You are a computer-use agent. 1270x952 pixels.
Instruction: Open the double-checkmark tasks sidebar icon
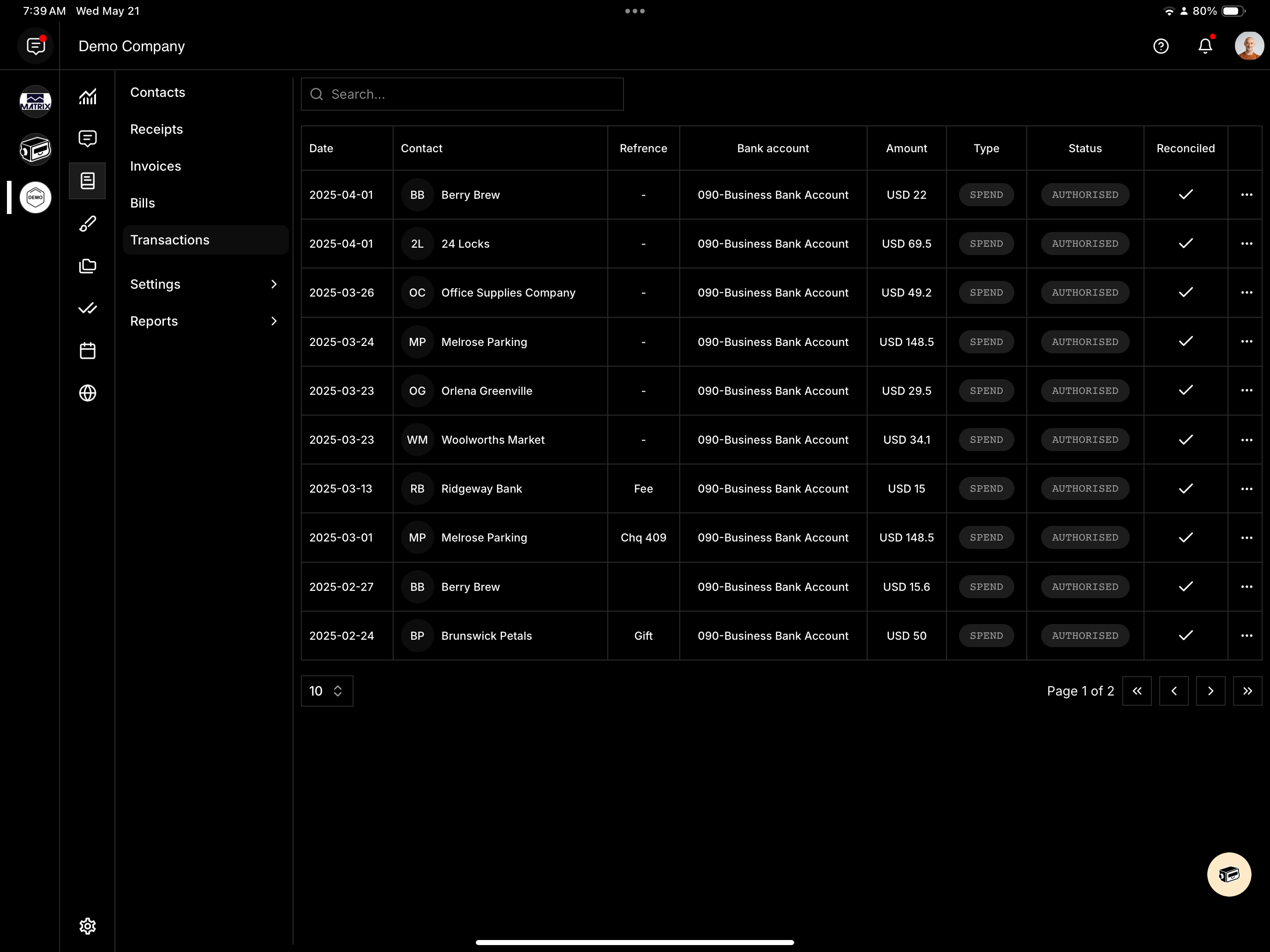click(x=87, y=308)
